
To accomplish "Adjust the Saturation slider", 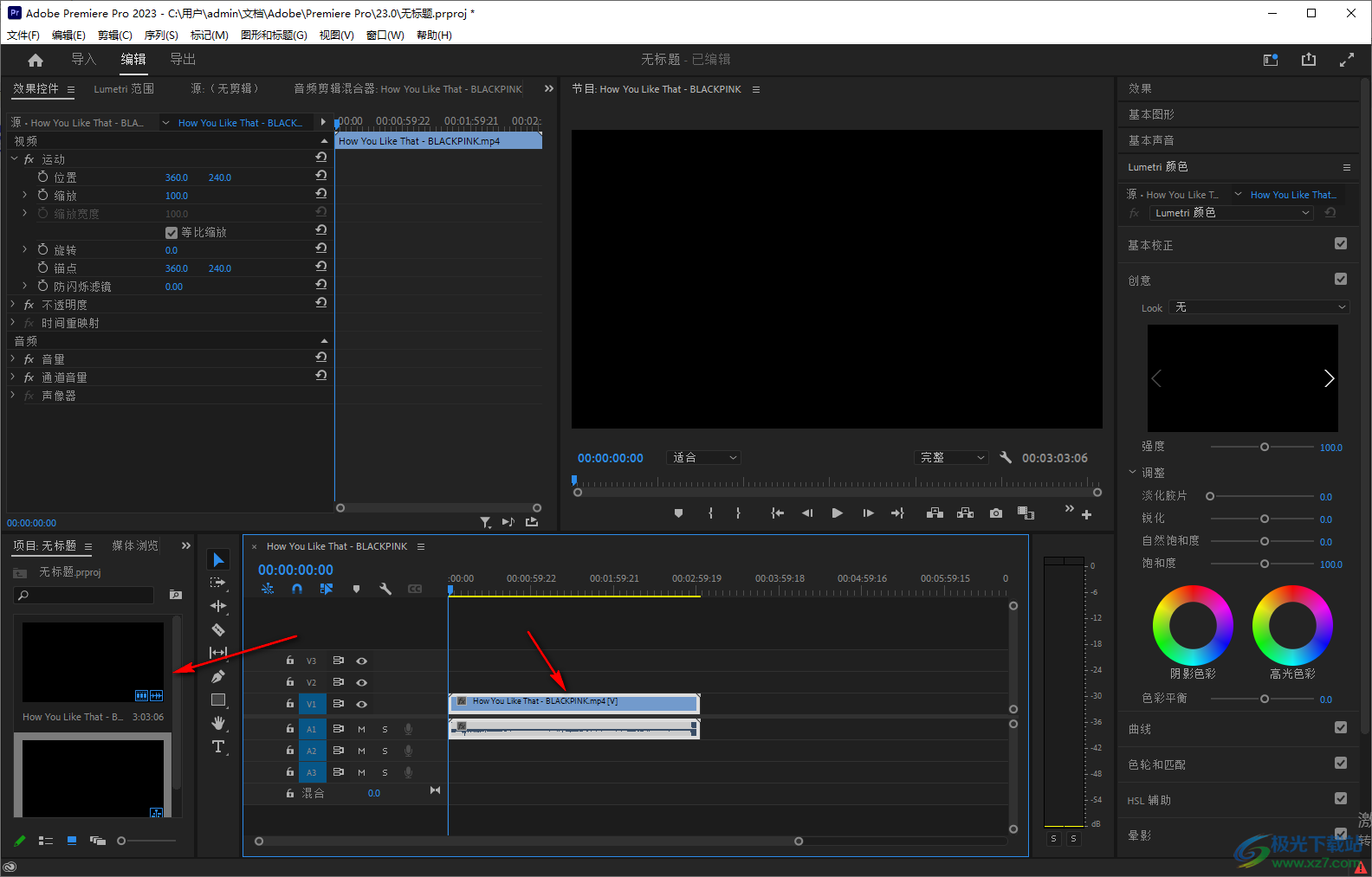I will coord(1264,564).
